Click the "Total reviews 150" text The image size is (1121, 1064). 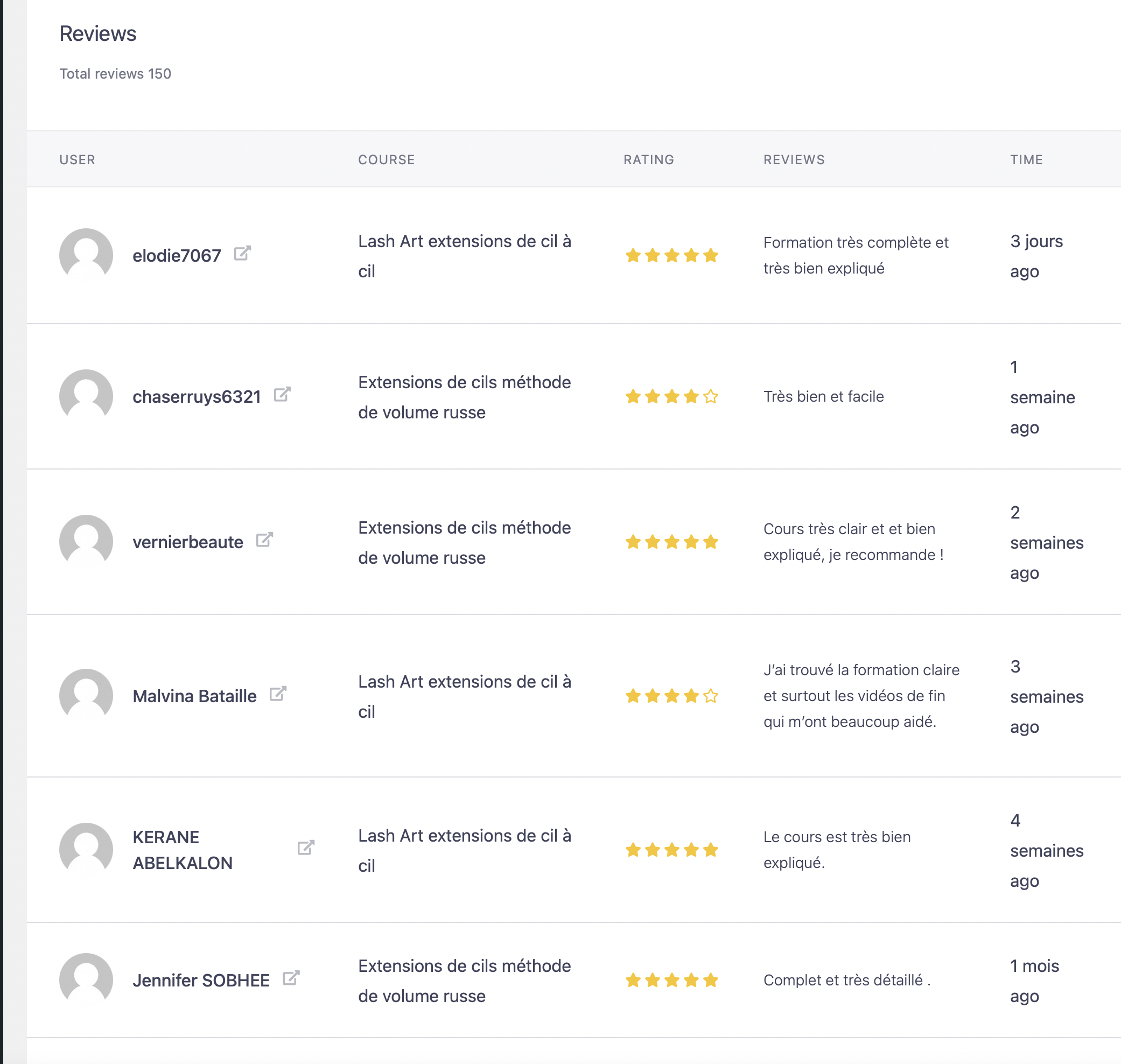[115, 74]
